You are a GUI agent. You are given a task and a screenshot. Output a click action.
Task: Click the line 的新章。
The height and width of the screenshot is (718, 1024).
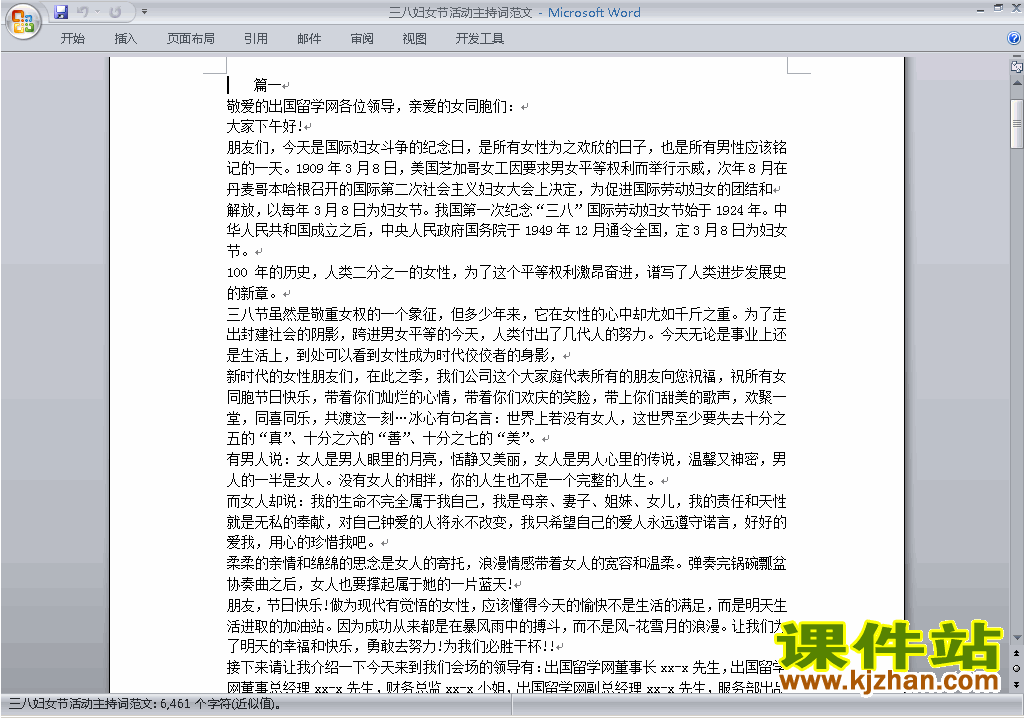(253, 293)
